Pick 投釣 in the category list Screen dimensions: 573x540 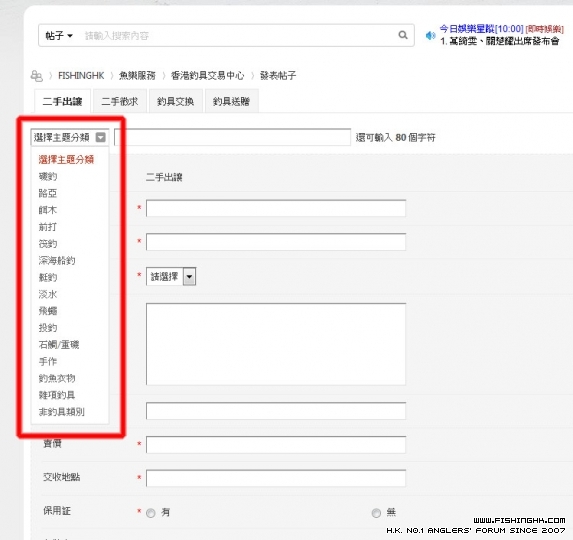click(x=48, y=328)
